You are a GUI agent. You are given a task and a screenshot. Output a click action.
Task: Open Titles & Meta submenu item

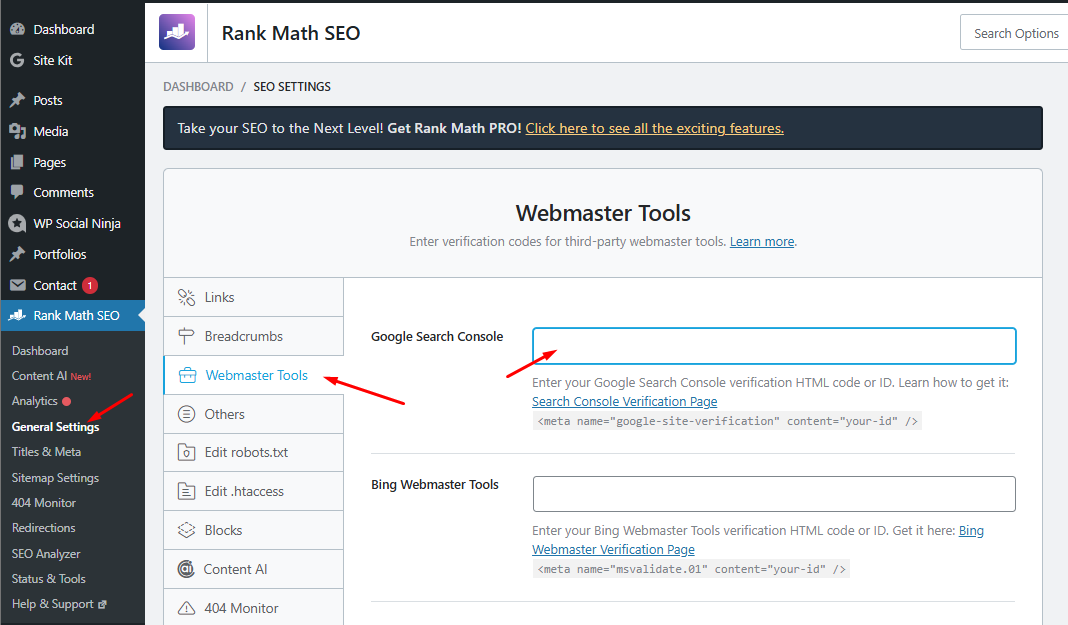point(46,451)
